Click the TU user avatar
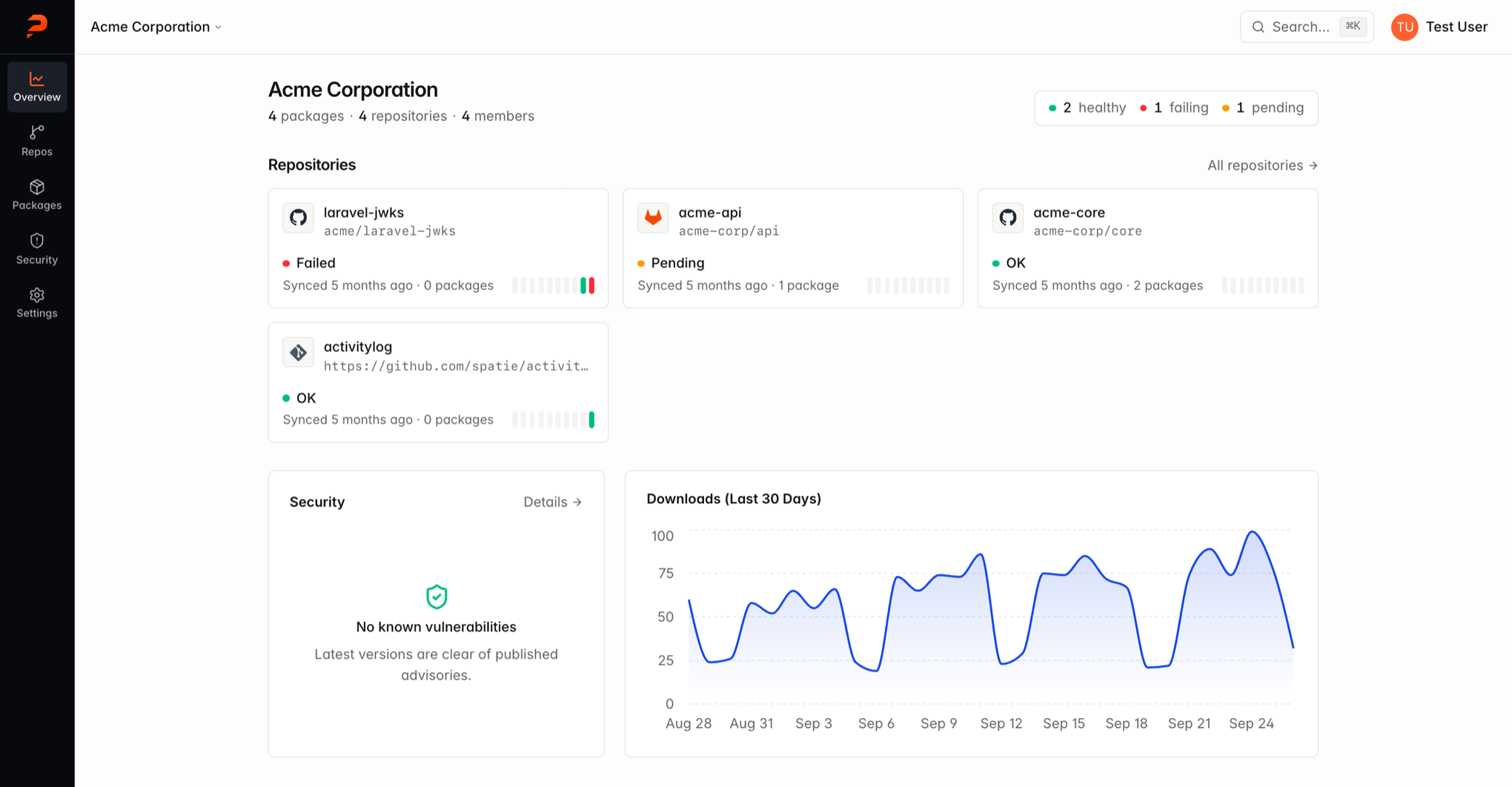The width and height of the screenshot is (1512, 787). 1404,27
